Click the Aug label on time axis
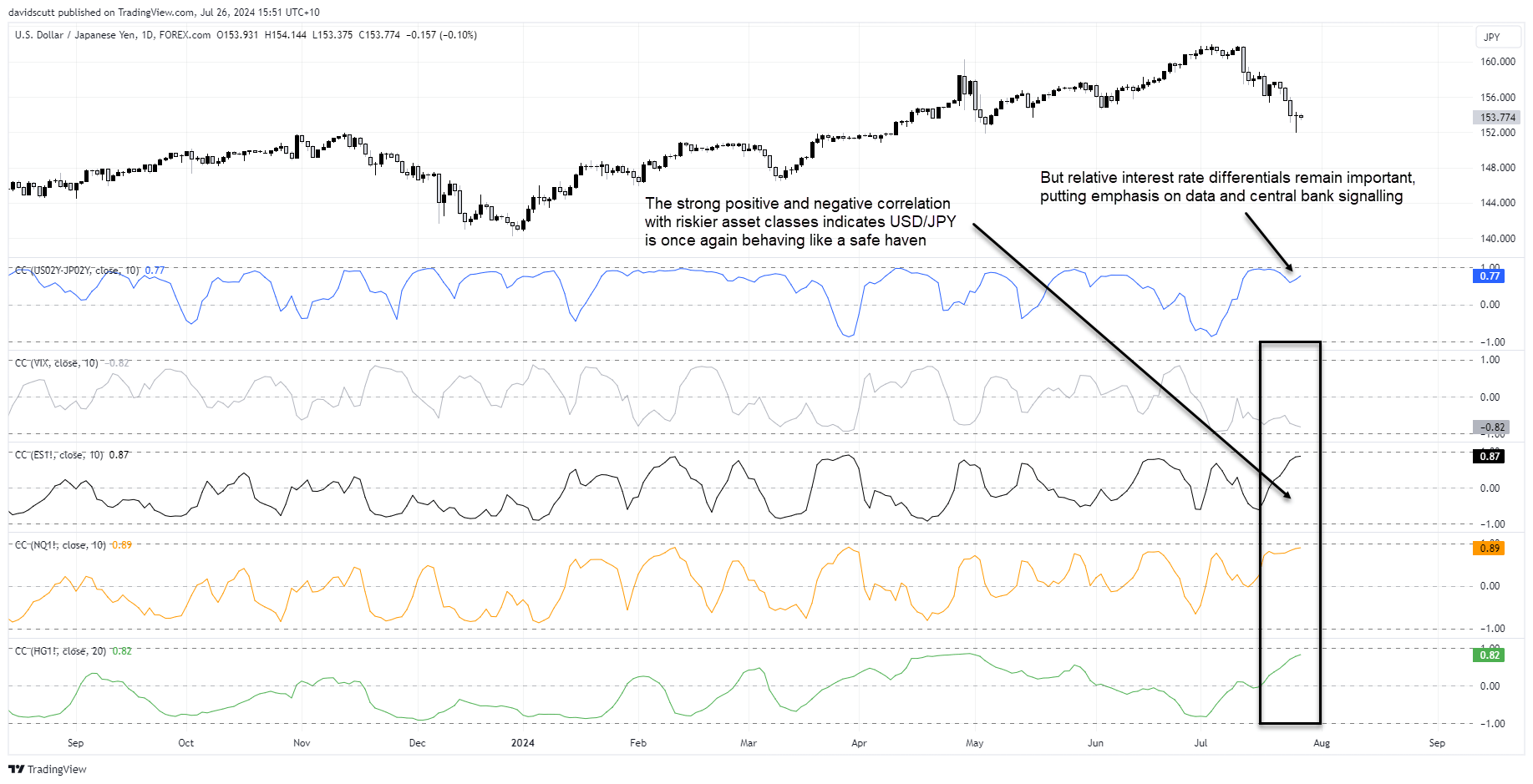The height and width of the screenshot is (784, 1533). [x=1322, y=743]
